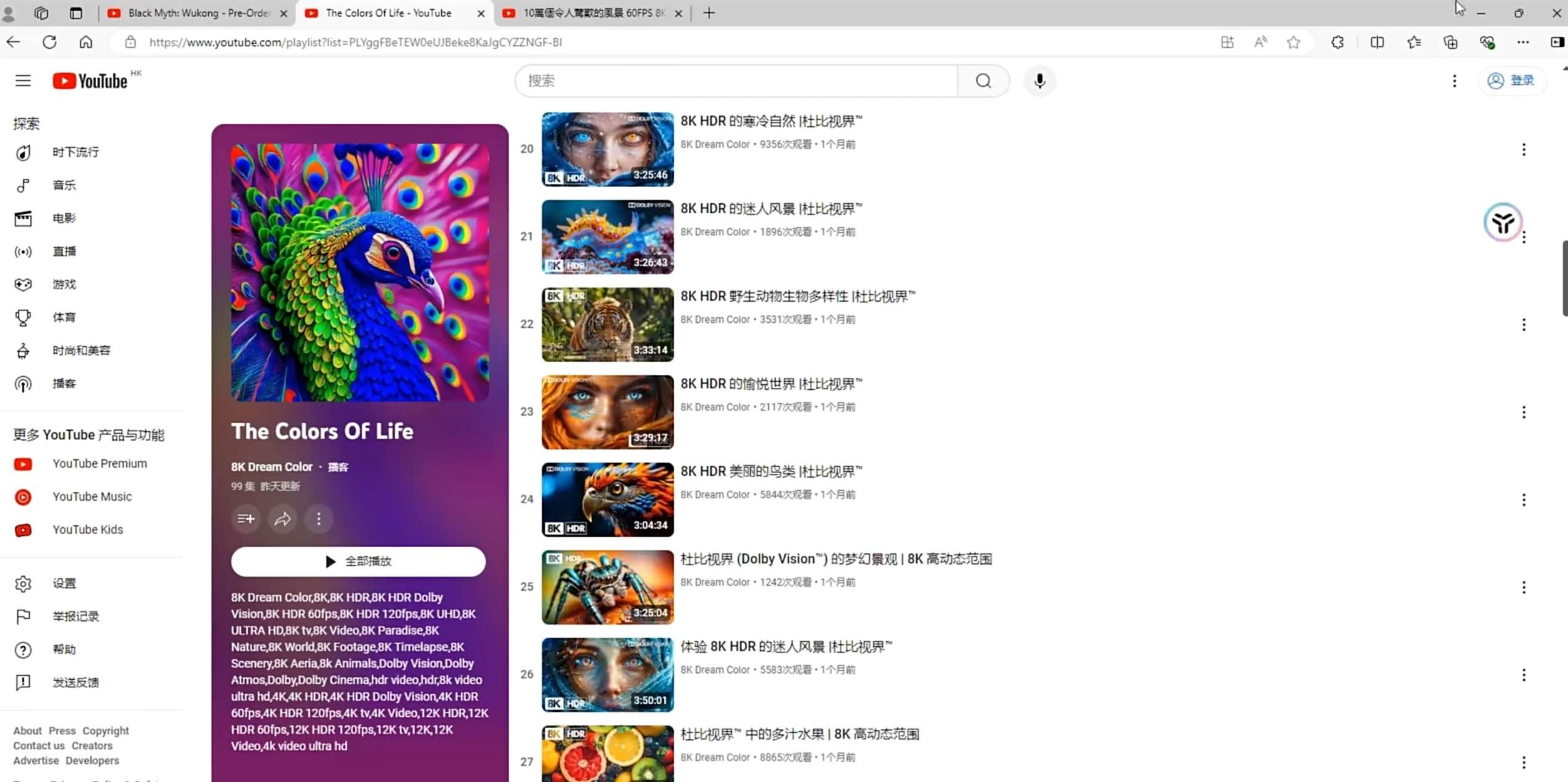1568x782 pixels.
Task: Click the search magnifier button
Action: pos(983,81)
